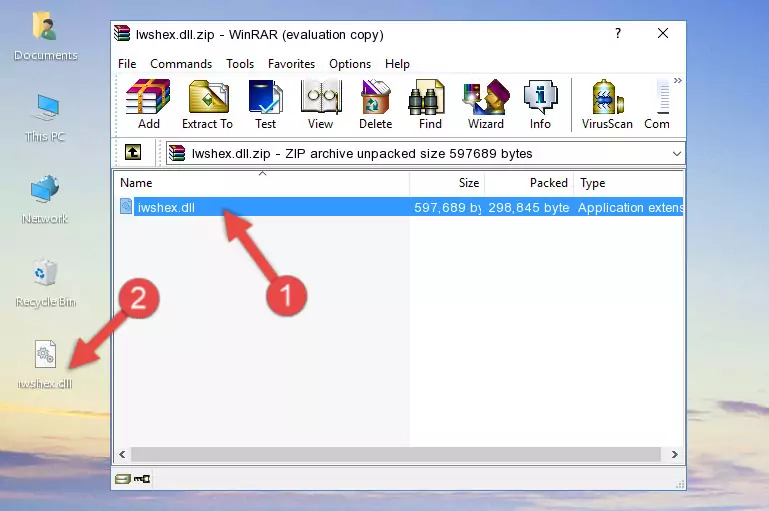Sort the list by the Packed column

(x=529, y=183)
